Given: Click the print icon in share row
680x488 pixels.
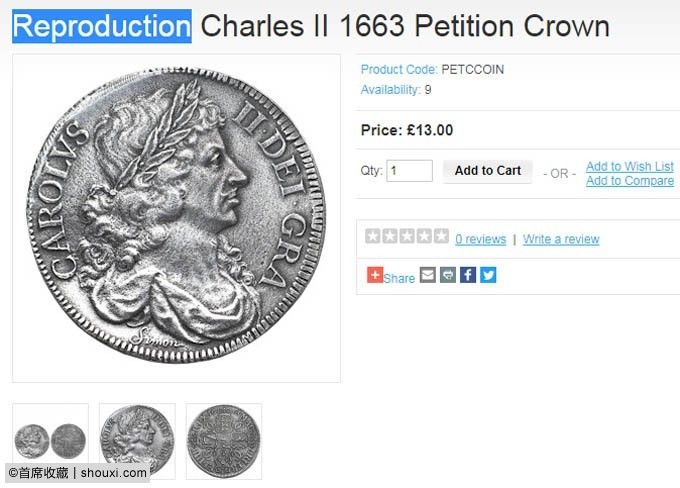Looking at the screenshot, I should (448, 275).
